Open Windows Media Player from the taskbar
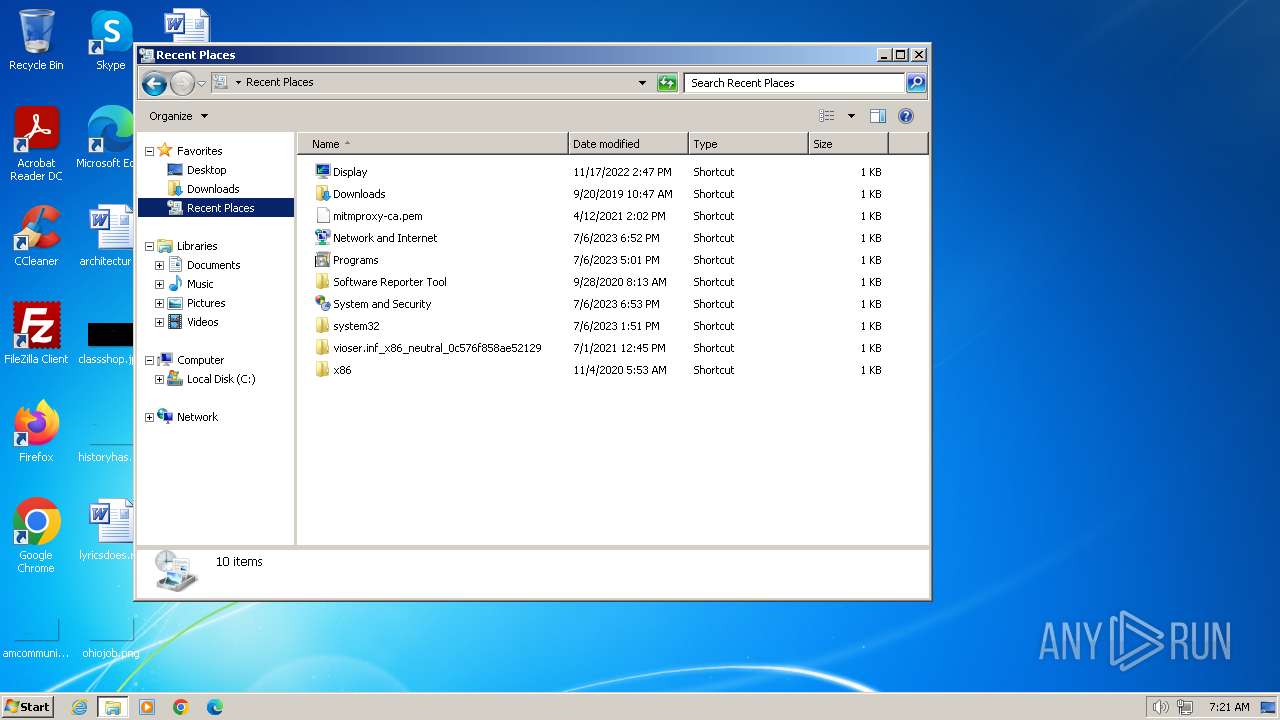The height and width of the screenshot is (720, 1280). coord(147,707)
